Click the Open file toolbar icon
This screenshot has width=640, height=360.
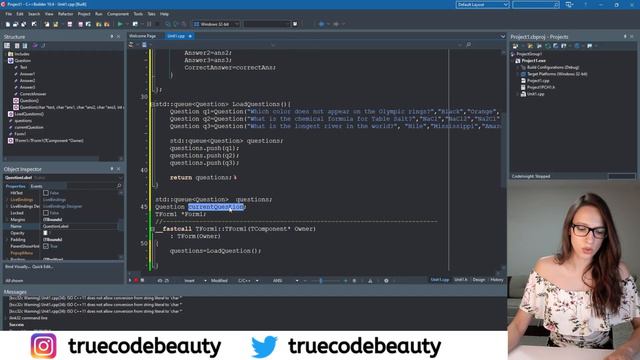16,24
